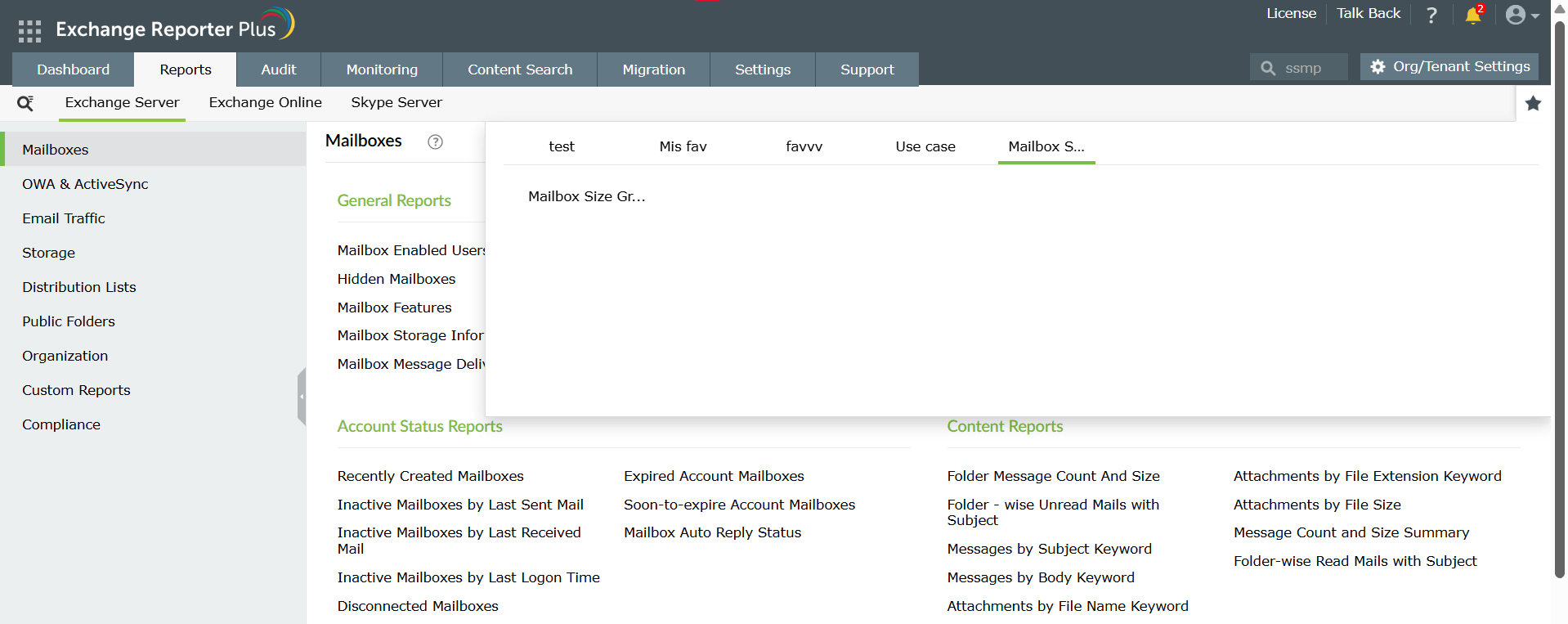Click the search field containing ssmp
Image resolution: width=1568 pixels, height=624 pixels.
click(1299, 68)
